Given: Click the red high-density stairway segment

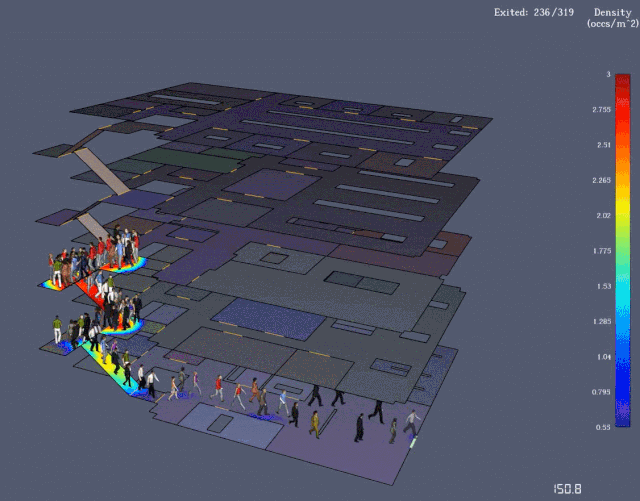Looking at the screenshot, I should [92, 292].
